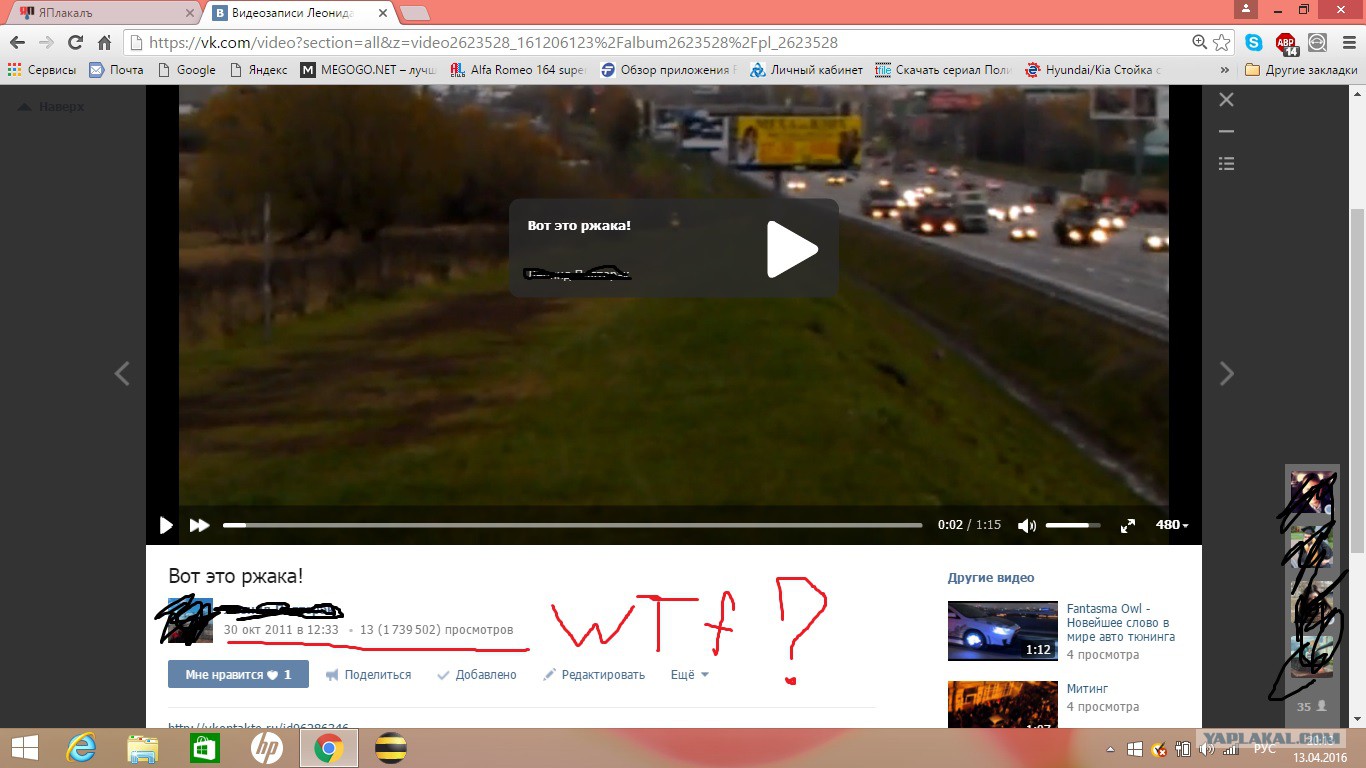The width and height of the screenshot is (1366, 768).
Task: Open the 'Другие закладки' bookmarks folder
Action: point(1301,70)
